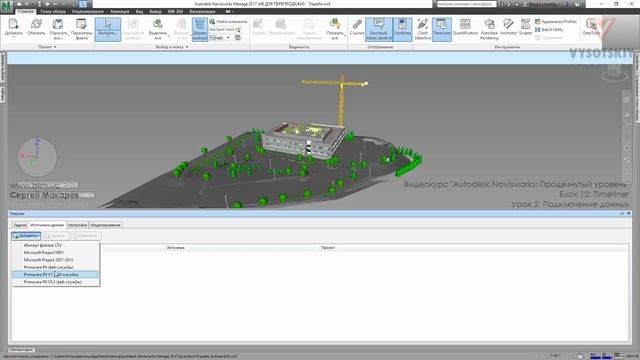The height and width of the screenshot is (360, 640).
Task: Open Appearance Profiler
Action: pos(556,22)
